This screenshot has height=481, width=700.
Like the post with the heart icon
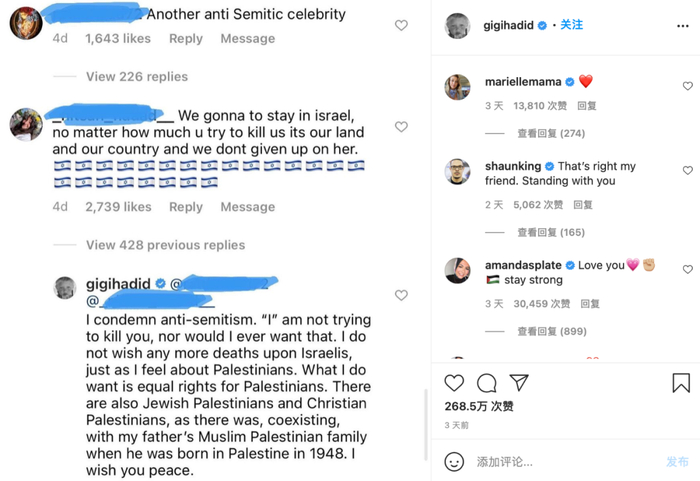tap(454, 383)
